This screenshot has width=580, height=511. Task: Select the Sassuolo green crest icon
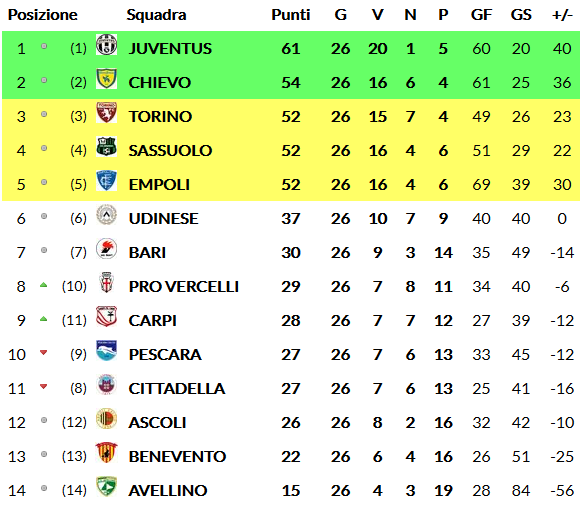(x=106, y=147)
